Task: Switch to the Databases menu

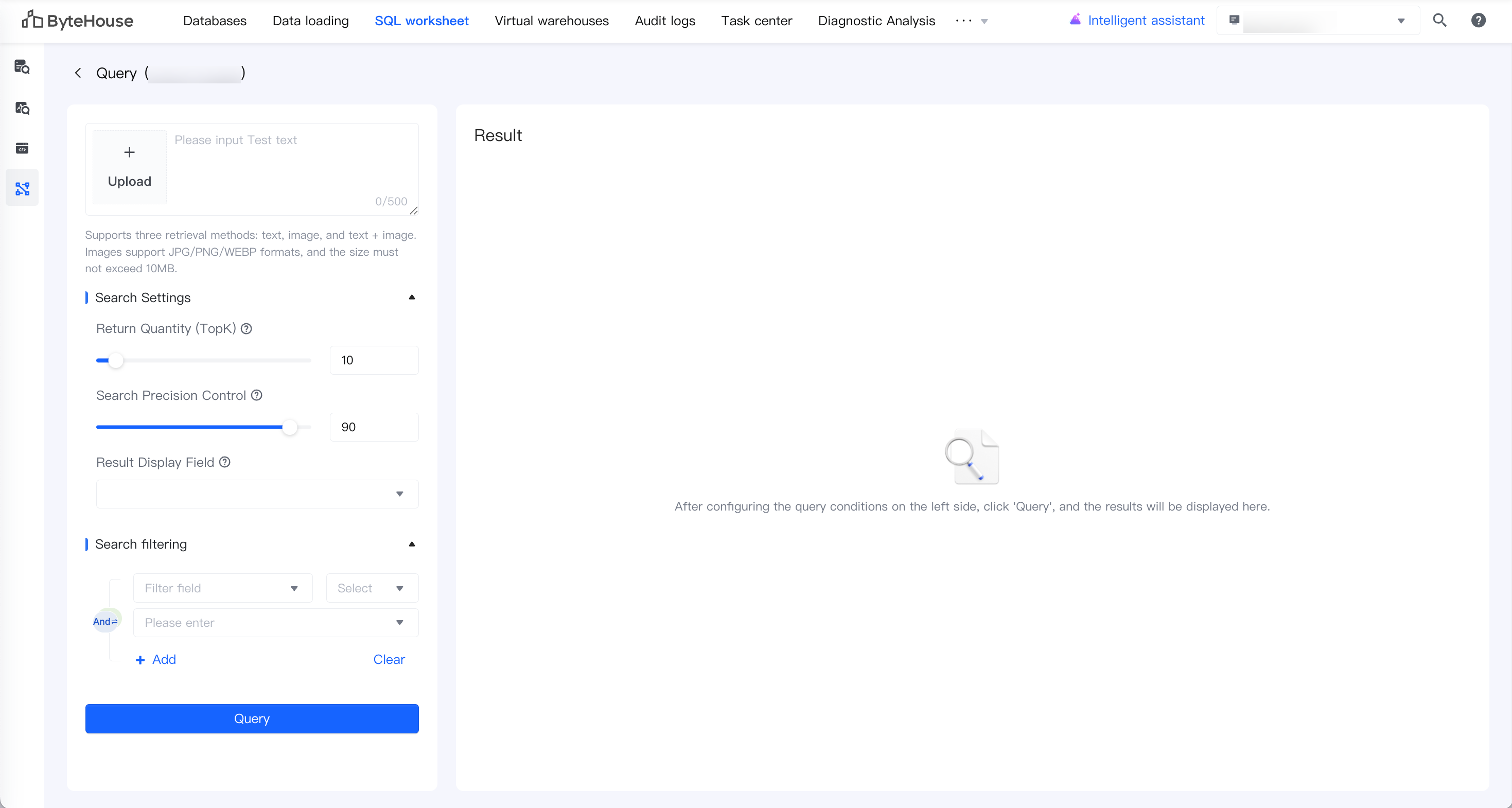Action: tap(214, 21)
